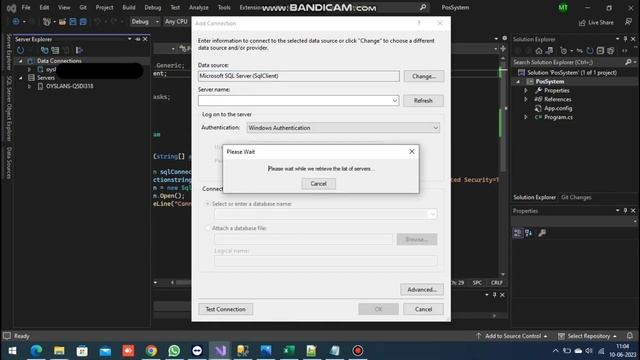Open the Data Sources side tab
640x360 pixels.
(x=9, y=163)
